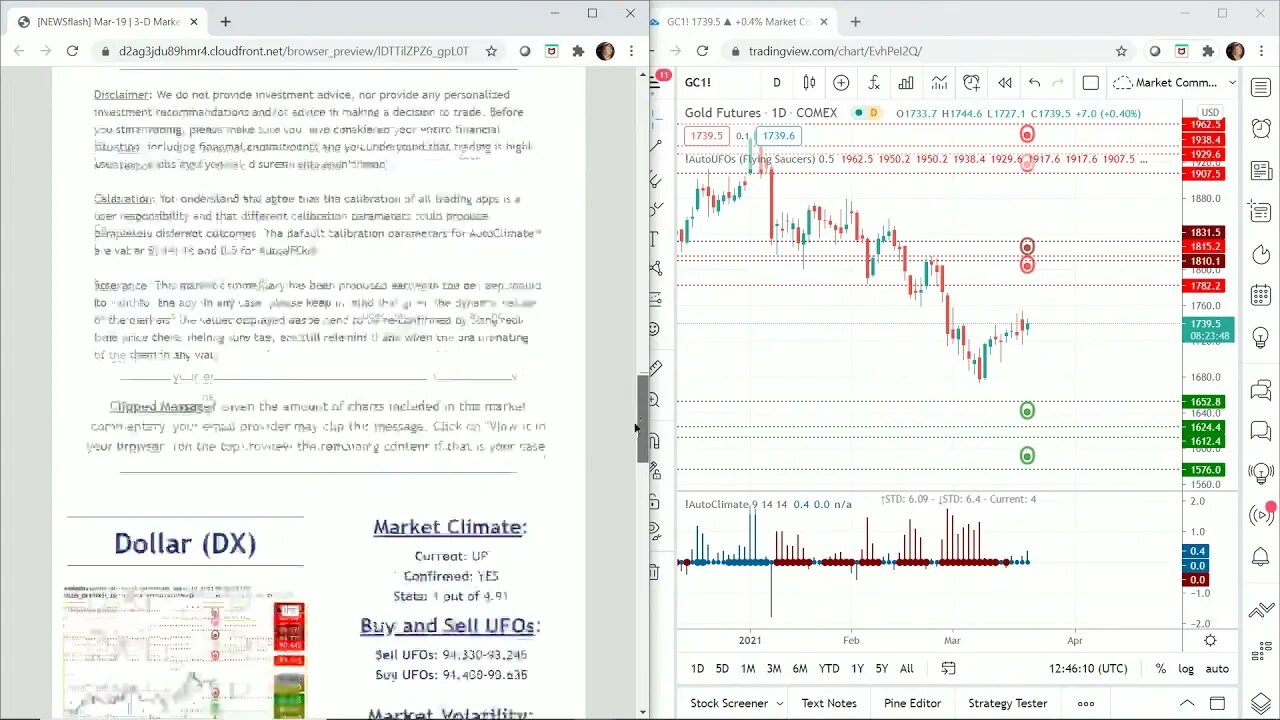1280x720 pixels.
Task: Open the Pine Editor tab
Action: coord(912,703)
